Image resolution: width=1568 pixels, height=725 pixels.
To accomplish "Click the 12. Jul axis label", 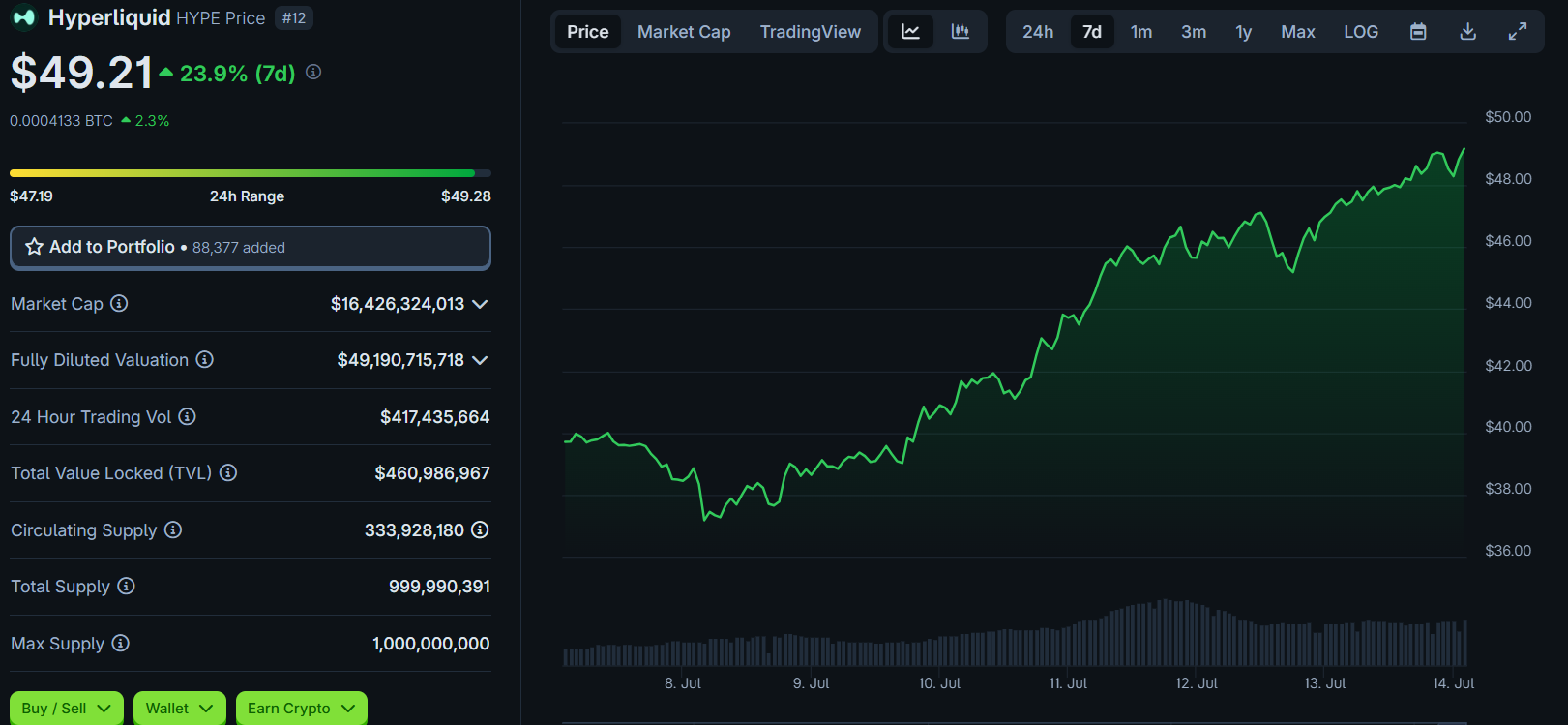I will [x=1197, y=683].
